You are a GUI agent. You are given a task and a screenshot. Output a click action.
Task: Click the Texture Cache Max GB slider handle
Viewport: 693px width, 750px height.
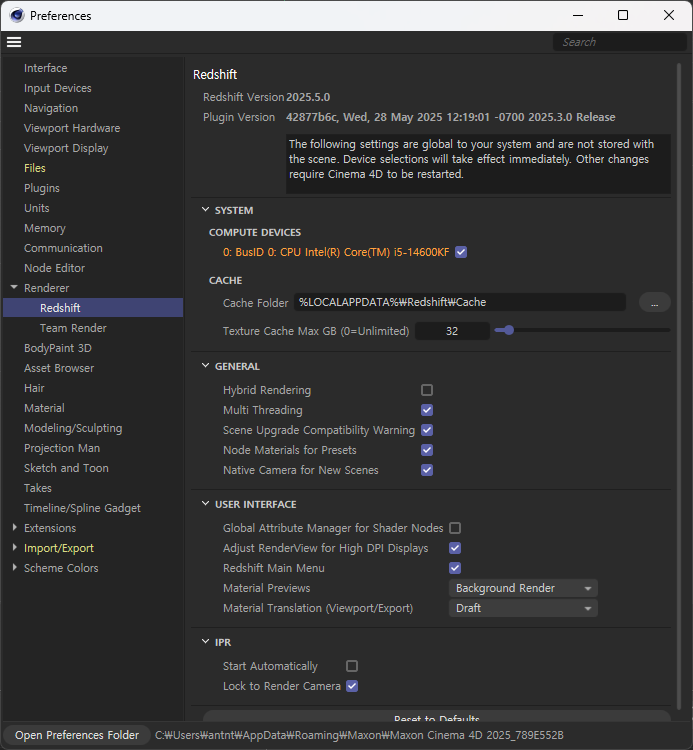coord(509,330)
